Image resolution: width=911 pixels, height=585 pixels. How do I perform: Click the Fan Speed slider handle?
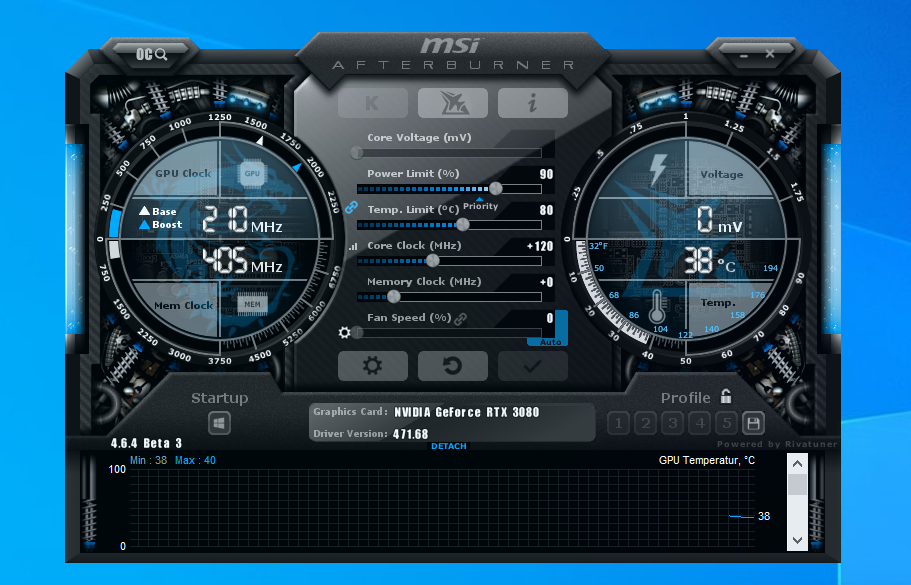(357, 332)
